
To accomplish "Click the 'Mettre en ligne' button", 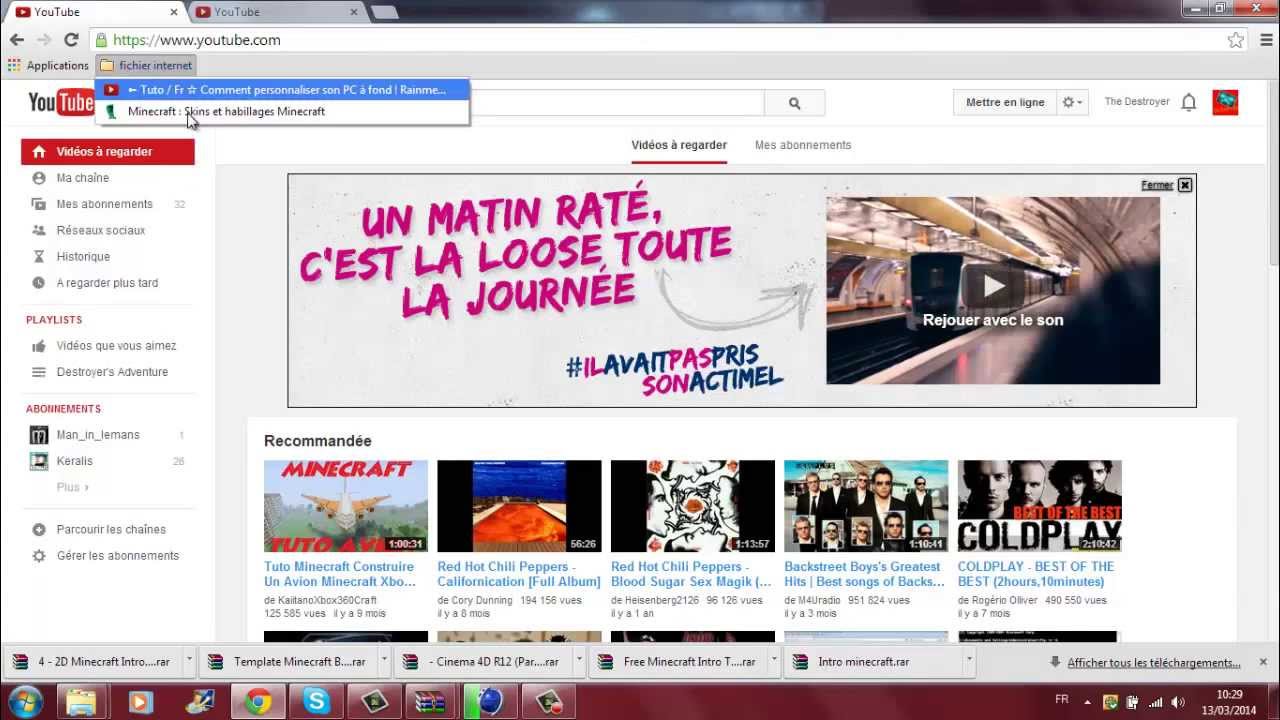I will click(x=1005, y=102).
